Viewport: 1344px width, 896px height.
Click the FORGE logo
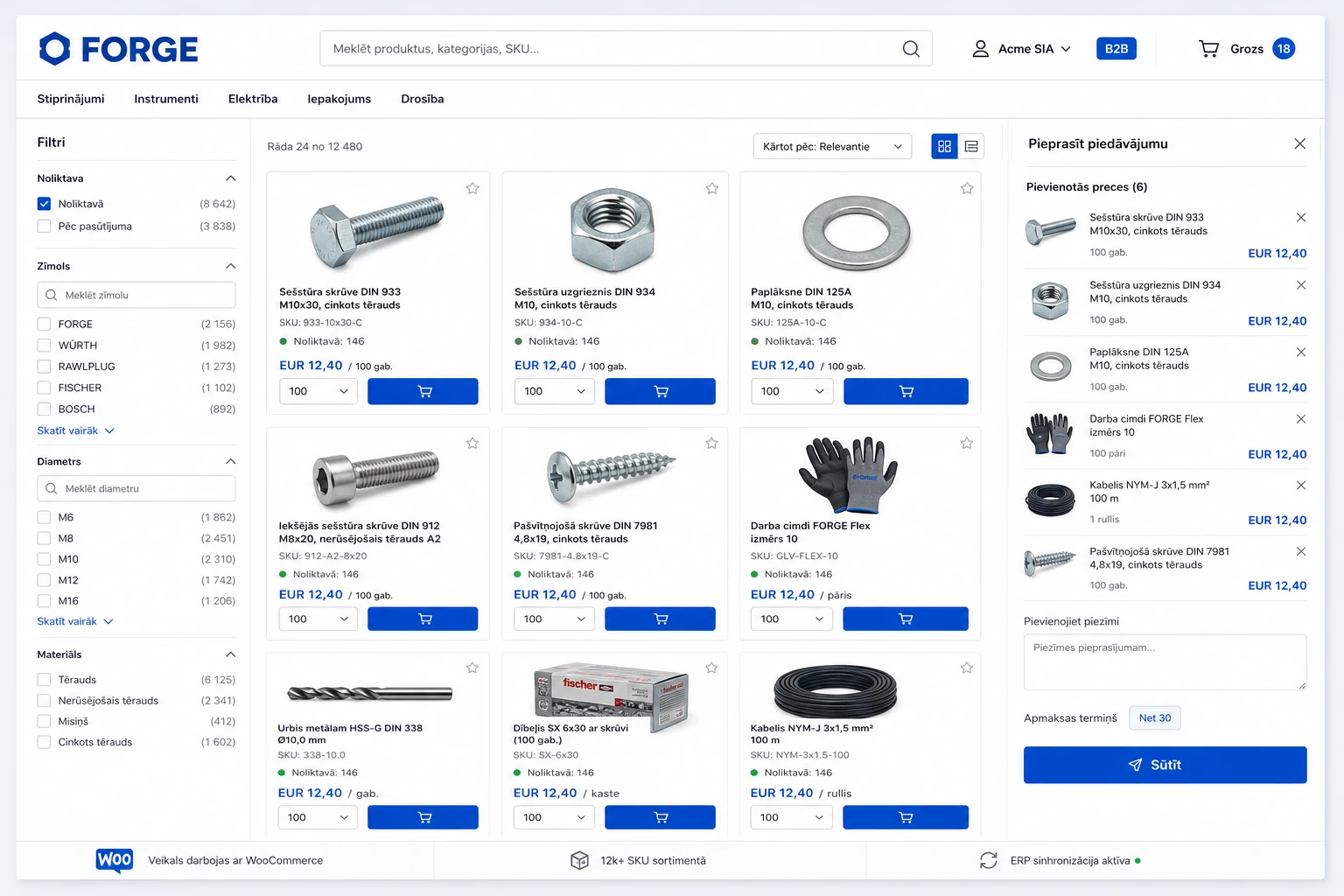click(x=118, y=49)
